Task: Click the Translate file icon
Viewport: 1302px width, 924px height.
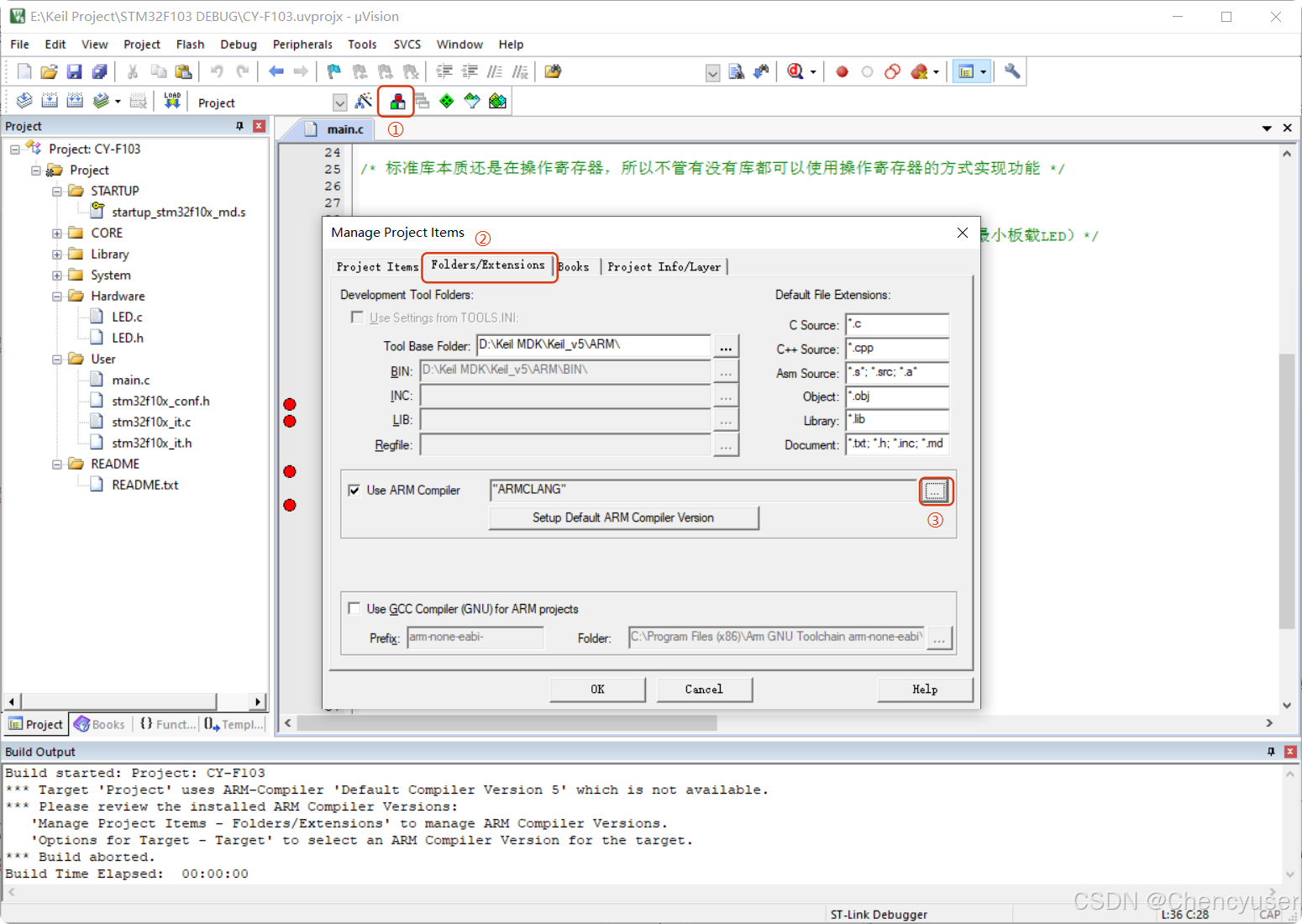Action: (x=24, y=102)
